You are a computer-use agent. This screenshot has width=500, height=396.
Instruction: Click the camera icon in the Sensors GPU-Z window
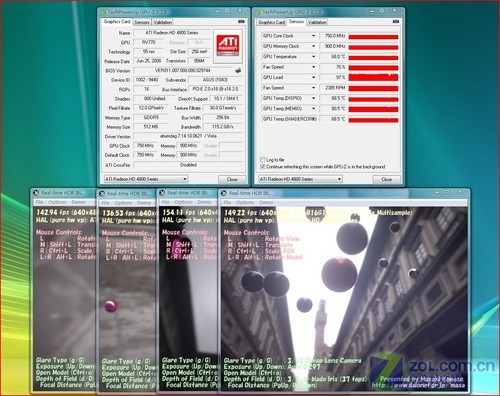(x=396, y=22)
